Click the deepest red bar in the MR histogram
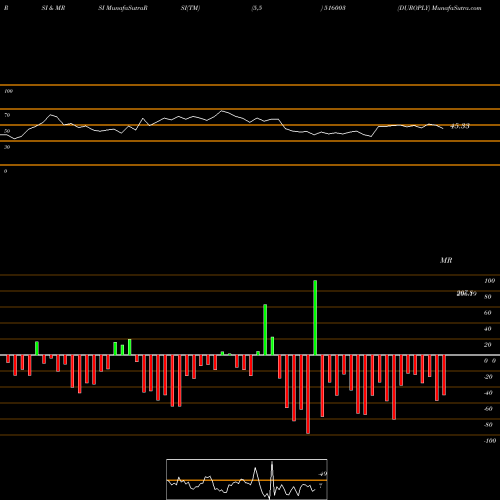 (308, 394)
